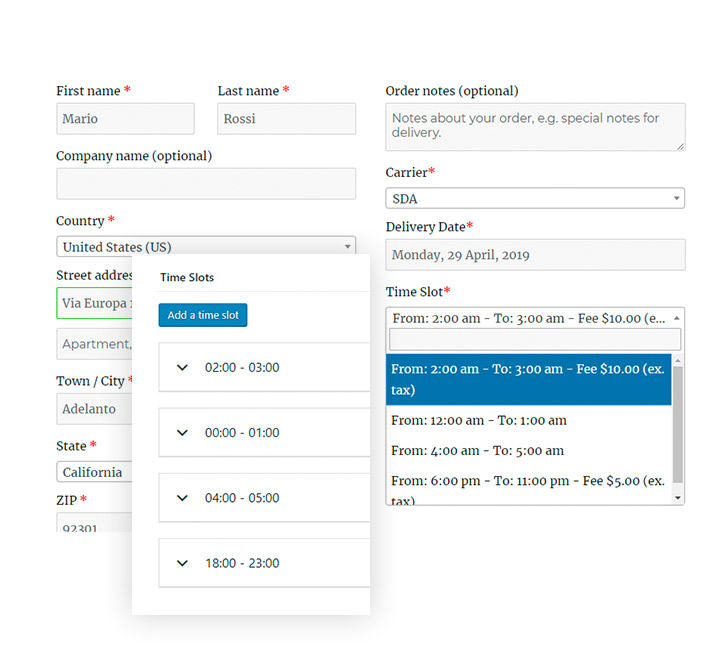Click the Company name field

pos(206,184)
